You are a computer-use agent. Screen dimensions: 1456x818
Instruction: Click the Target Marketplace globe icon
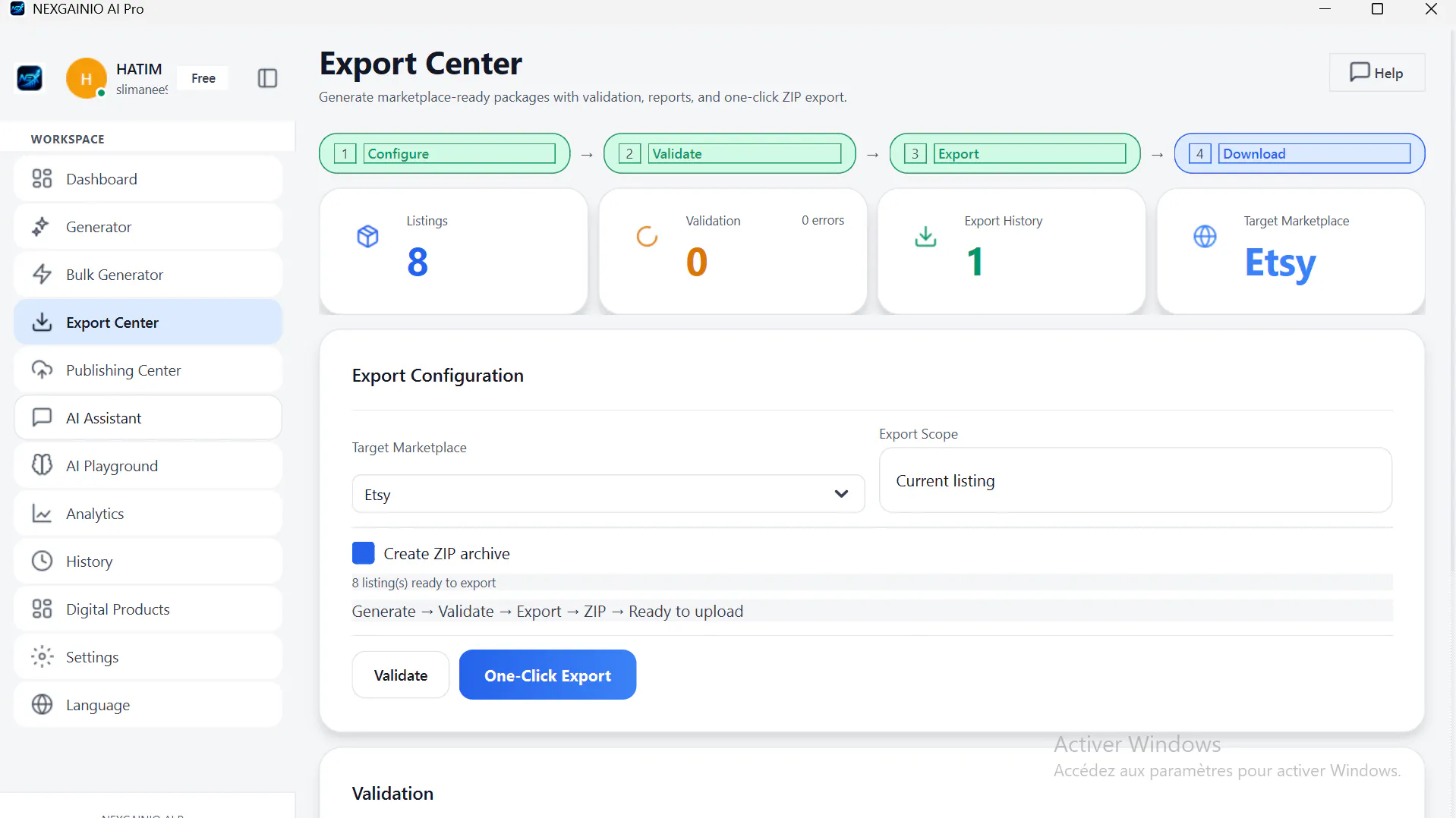point(1205,236)
